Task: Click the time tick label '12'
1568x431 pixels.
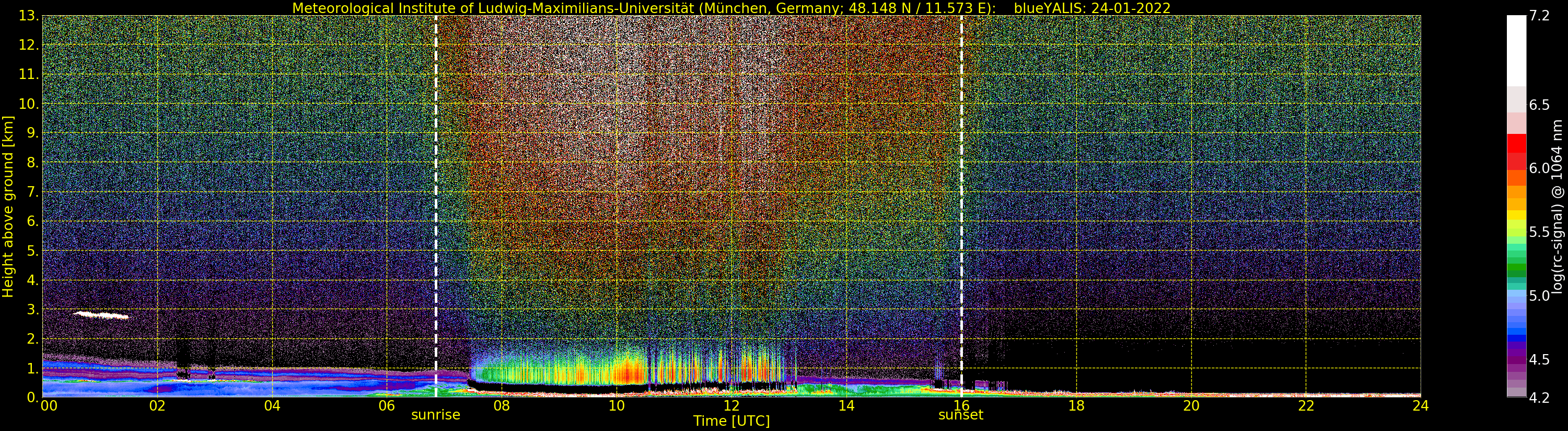Action: (731, 406)
